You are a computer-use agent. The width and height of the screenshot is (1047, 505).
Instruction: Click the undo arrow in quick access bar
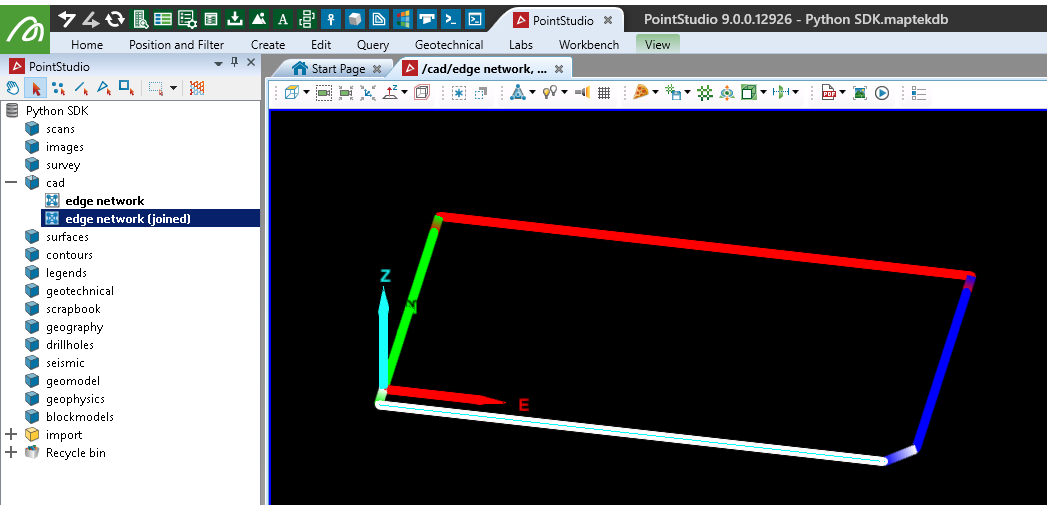pyautogui.click(x=67, y=19)
